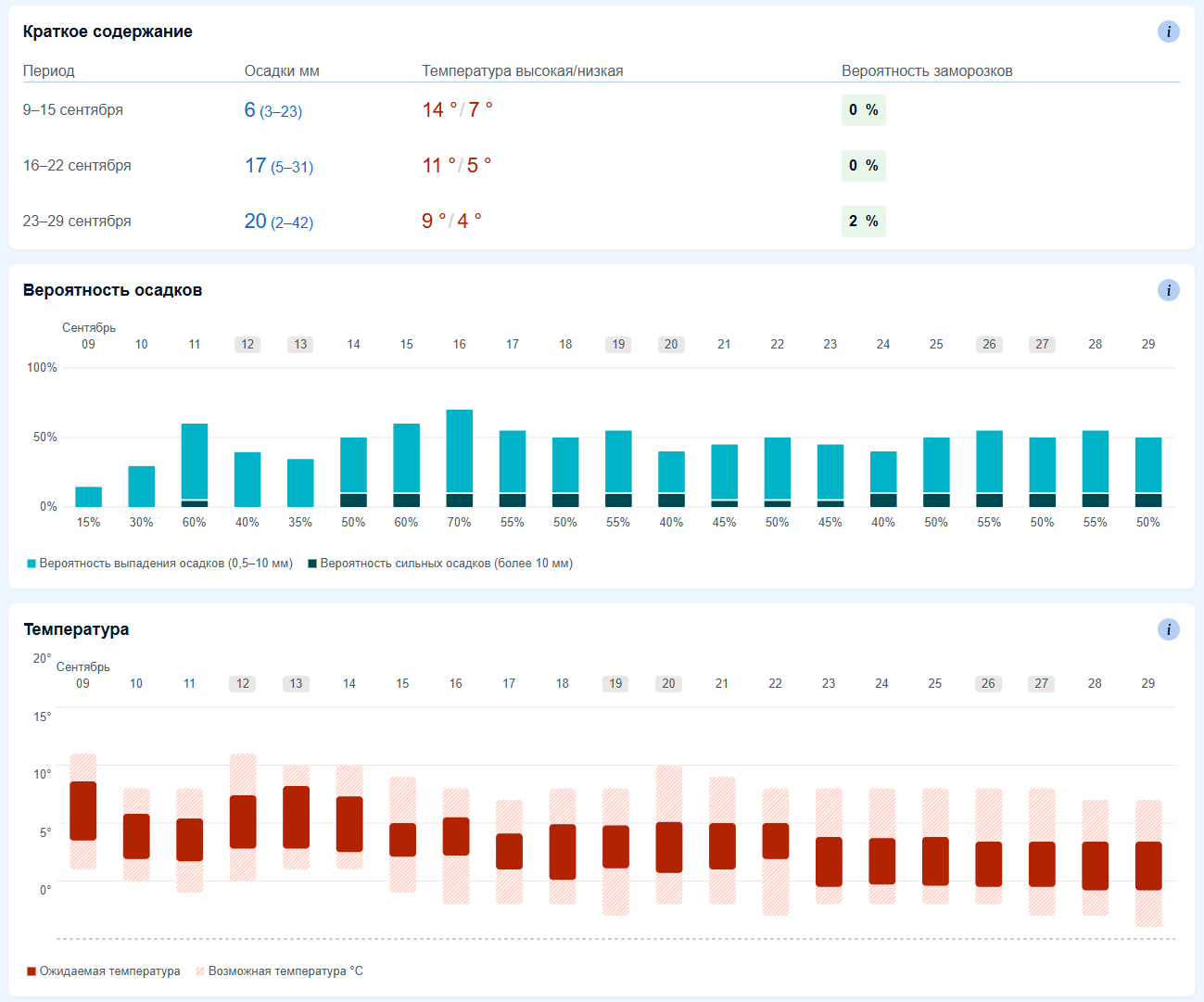Select the 15% precipitation bar for day 09
Screen dimensions: 1204x1002
click(88, 497)
